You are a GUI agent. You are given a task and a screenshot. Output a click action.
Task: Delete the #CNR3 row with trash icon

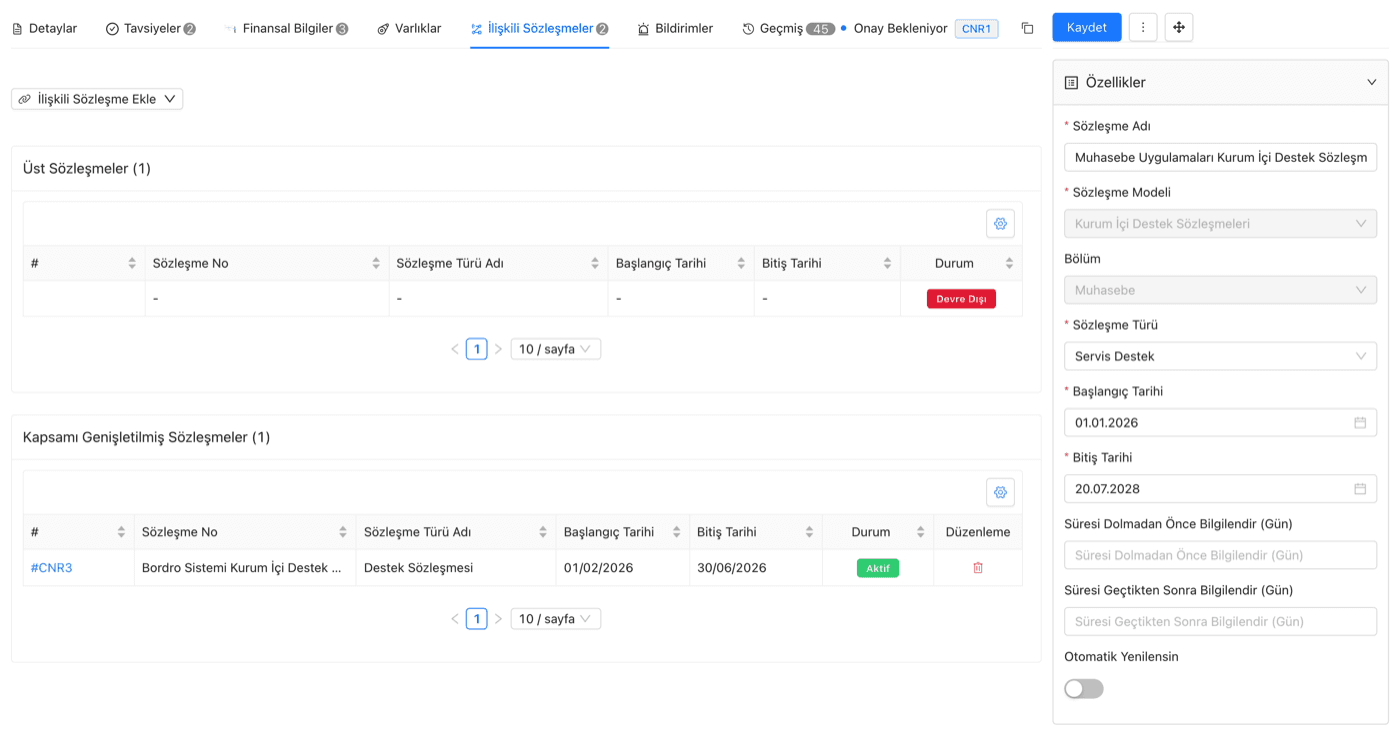[x=978, y=568]
